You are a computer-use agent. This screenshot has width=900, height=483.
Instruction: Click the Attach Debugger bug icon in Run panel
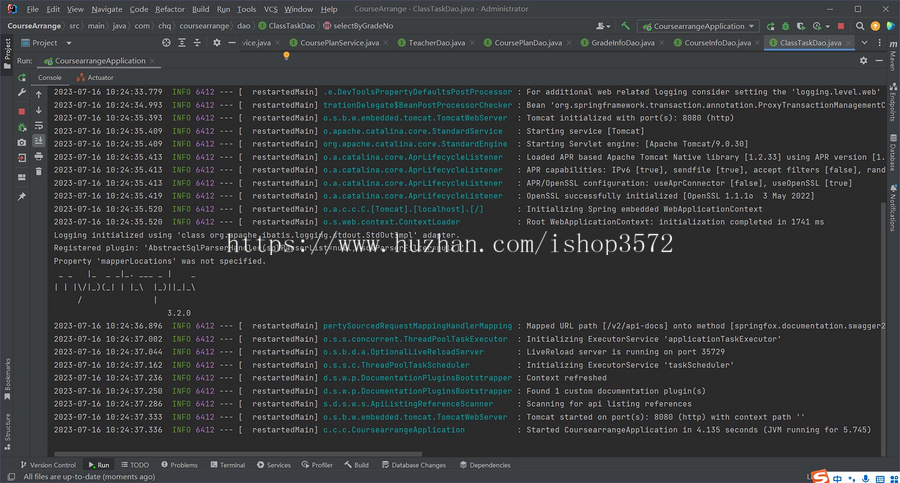22,127
